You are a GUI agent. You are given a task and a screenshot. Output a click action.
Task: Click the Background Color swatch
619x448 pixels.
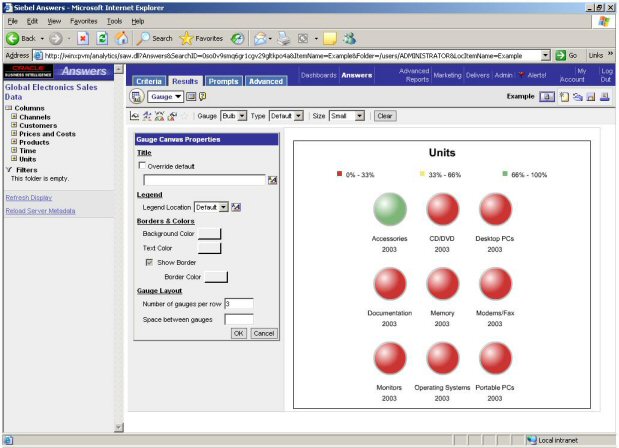coord(209,234)
